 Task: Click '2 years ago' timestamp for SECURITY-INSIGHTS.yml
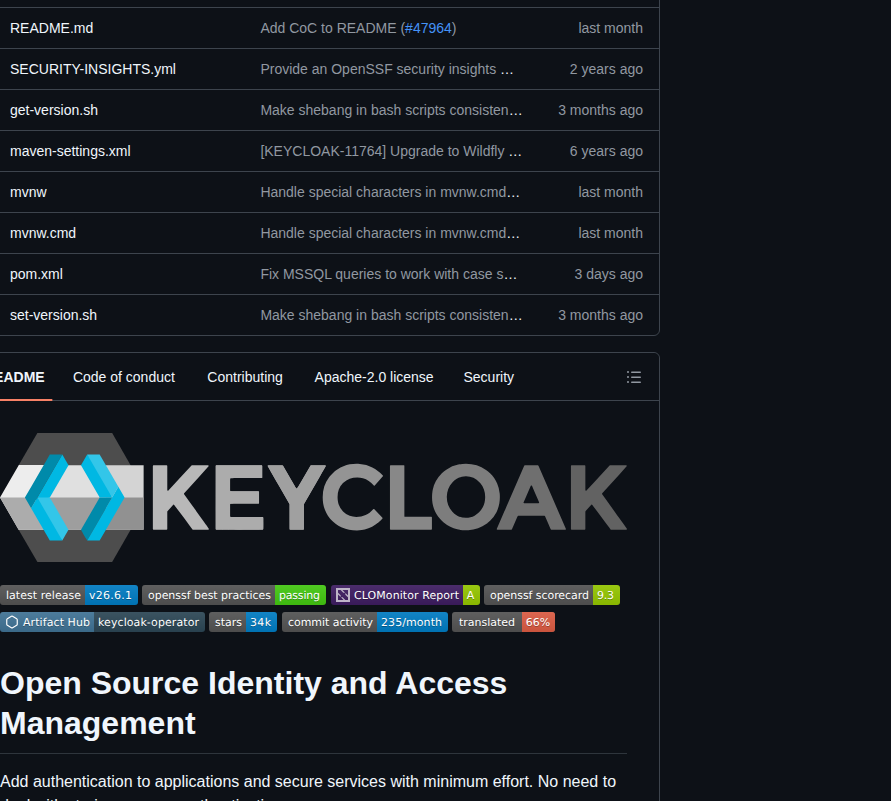coord(606,69)
